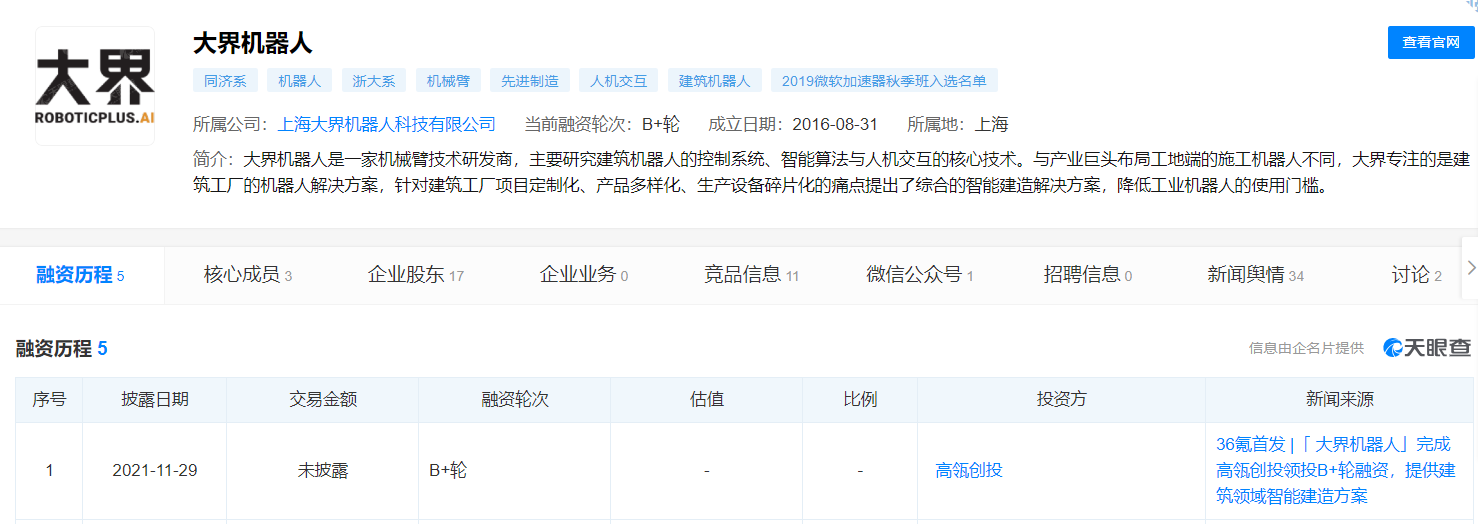Select the 机器人 tag
The width and height of the screenshot is (1478, 524).
(299, 81)
